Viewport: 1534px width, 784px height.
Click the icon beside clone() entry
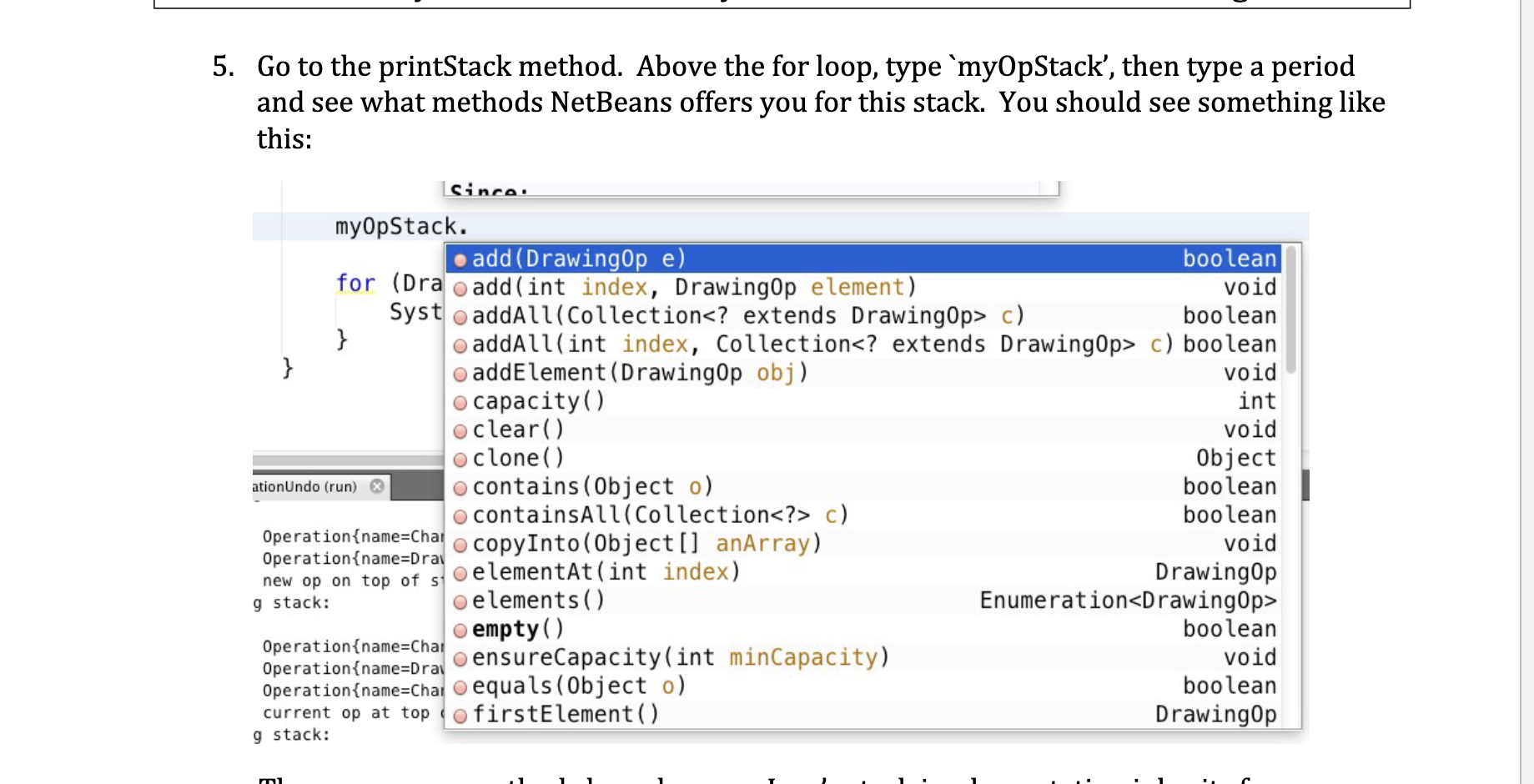click(460, 458)
